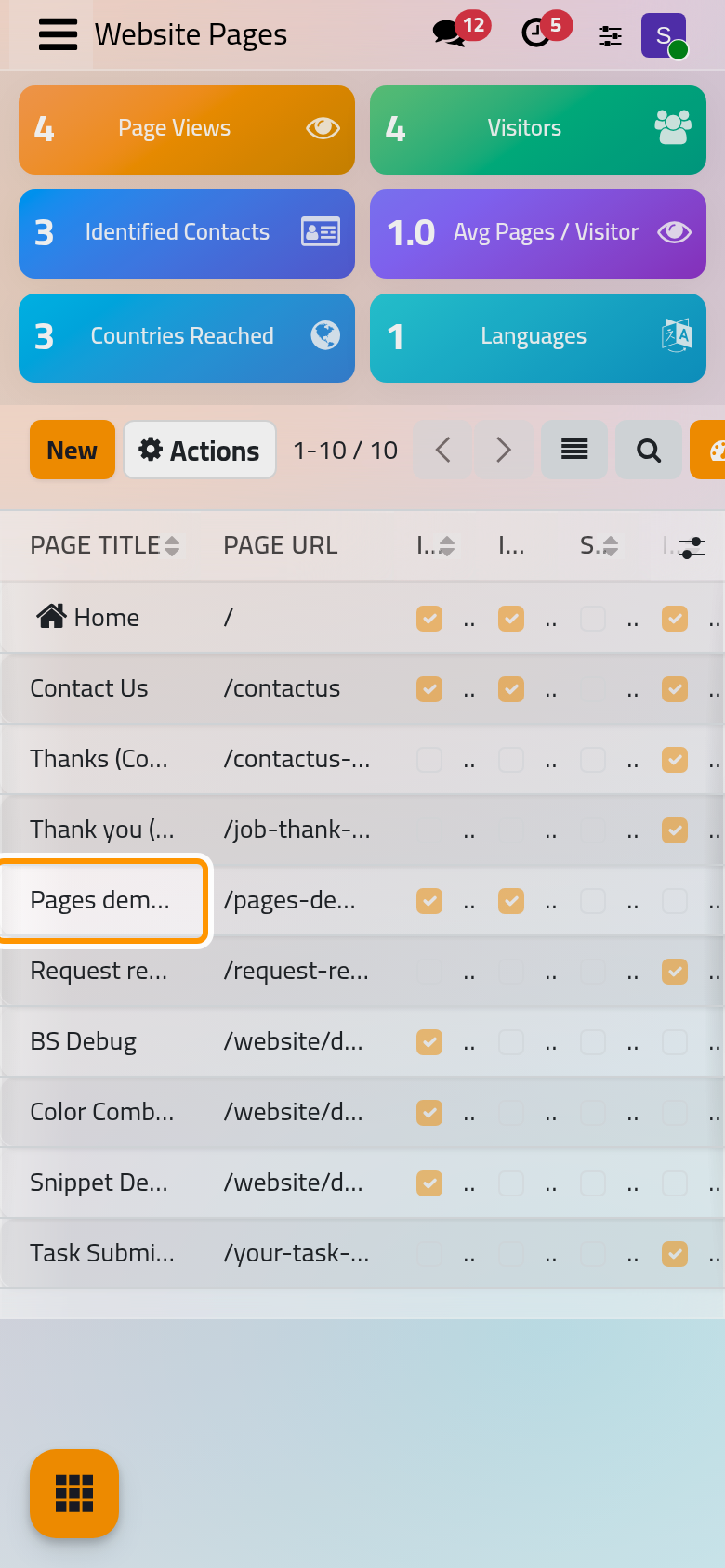
Task: Toggle first checkbox in Pages dem... row
Action: (x=429, y=901)
